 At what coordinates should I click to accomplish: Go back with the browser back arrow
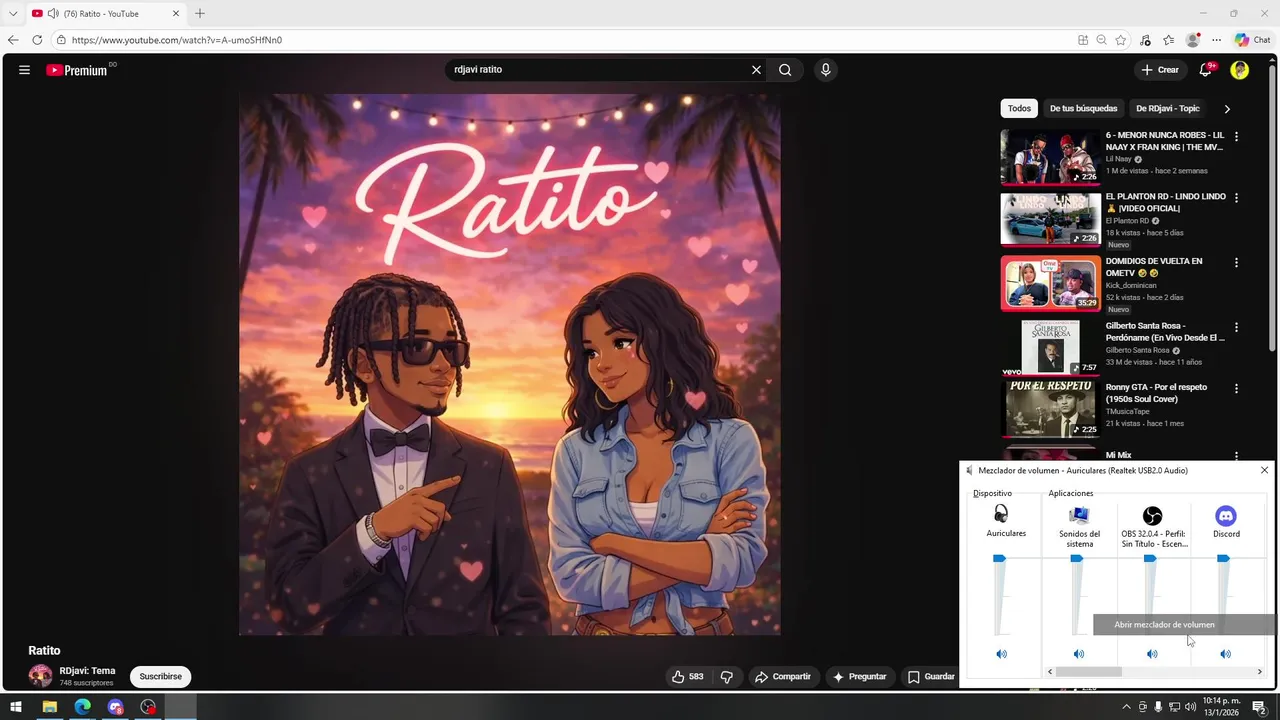(13, 40)
